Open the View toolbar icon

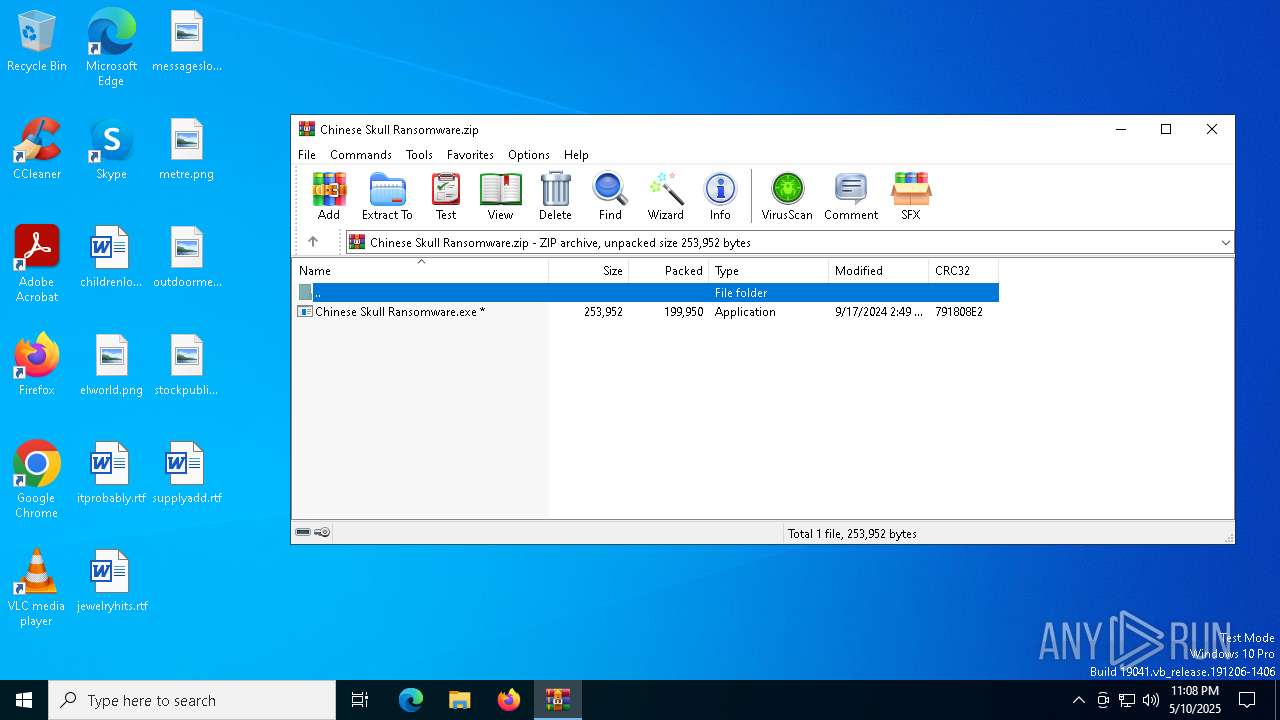pos(500,196)
